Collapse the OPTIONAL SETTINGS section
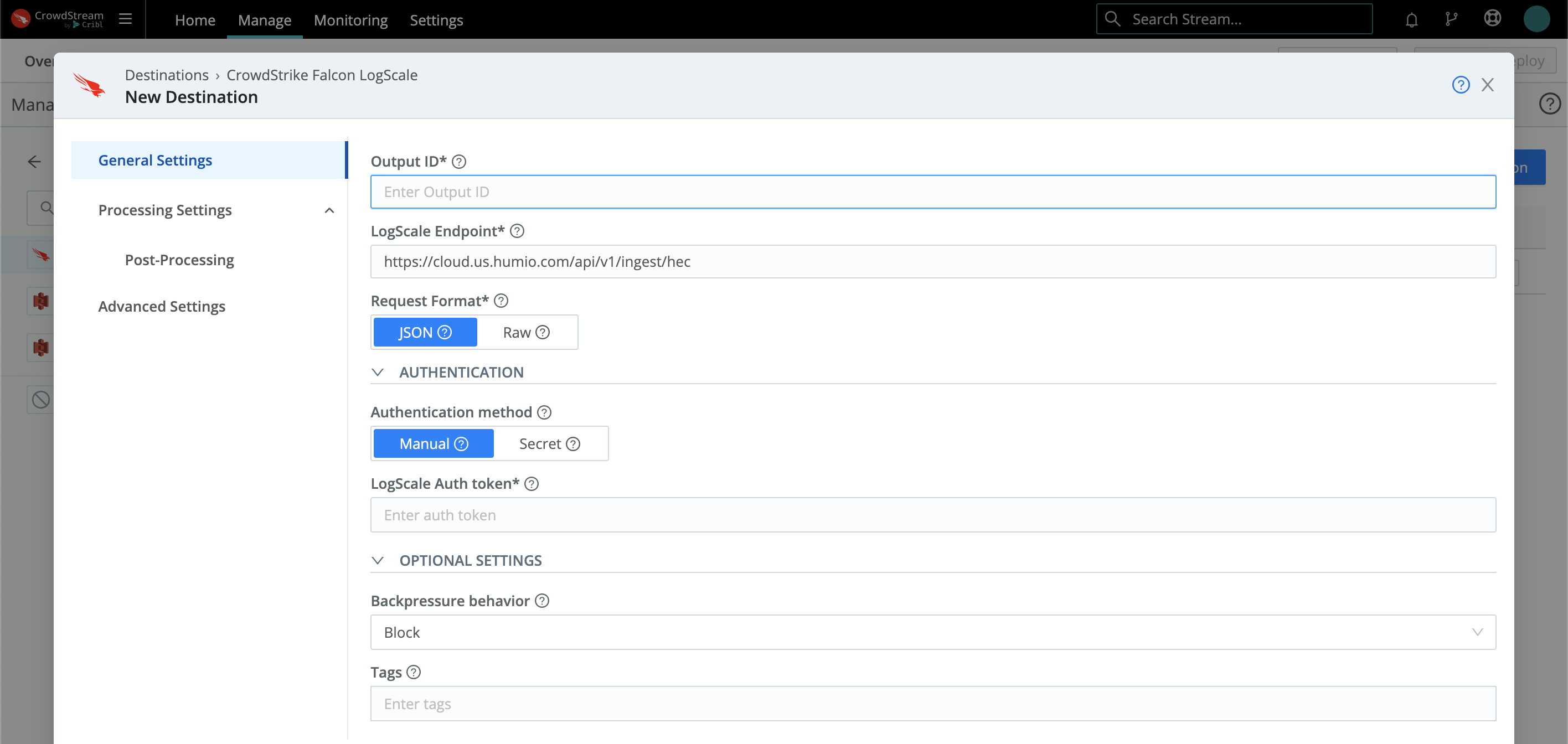1568x744 pixels. (x=378, y=560)
